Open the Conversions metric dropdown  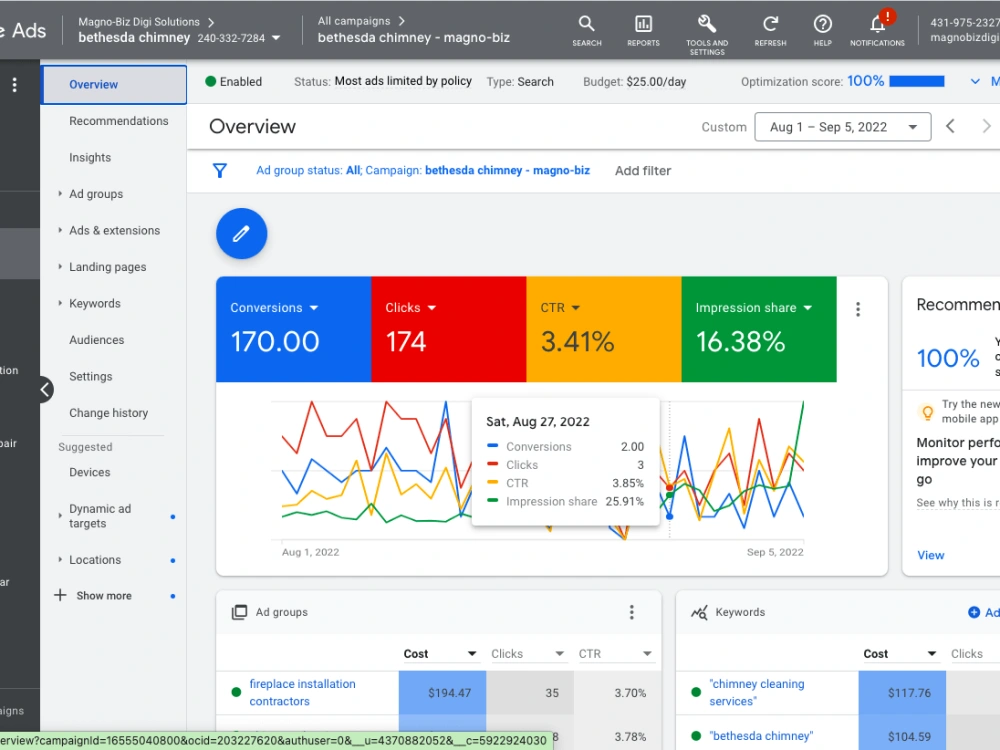pos(313,308)
